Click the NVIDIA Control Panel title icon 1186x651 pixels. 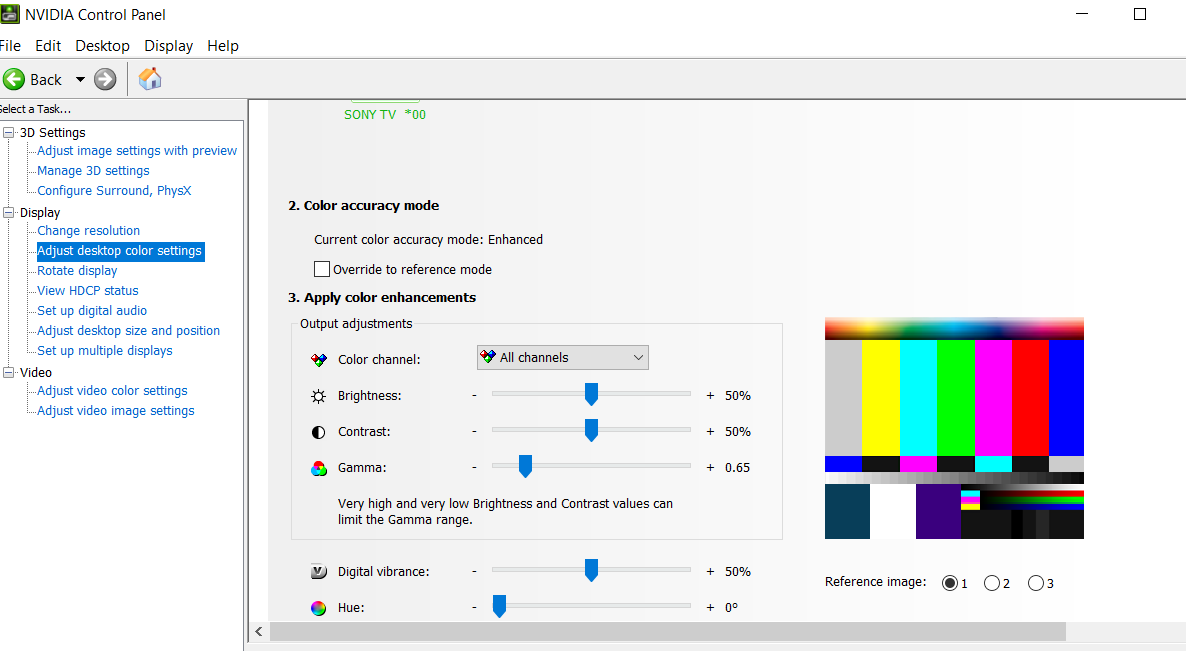(9, 14)
